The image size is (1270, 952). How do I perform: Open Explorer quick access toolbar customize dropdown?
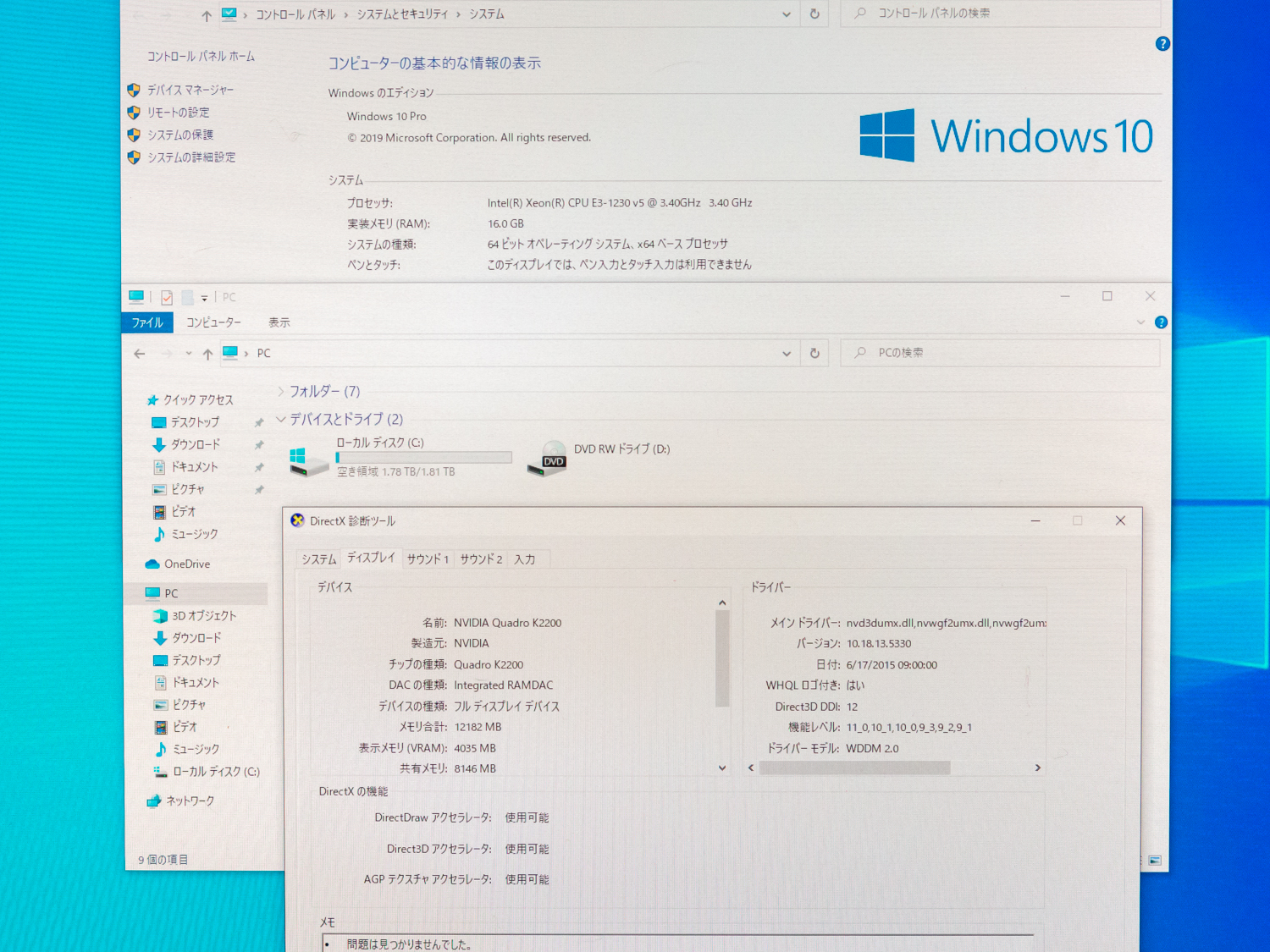[x=204, y=298]
